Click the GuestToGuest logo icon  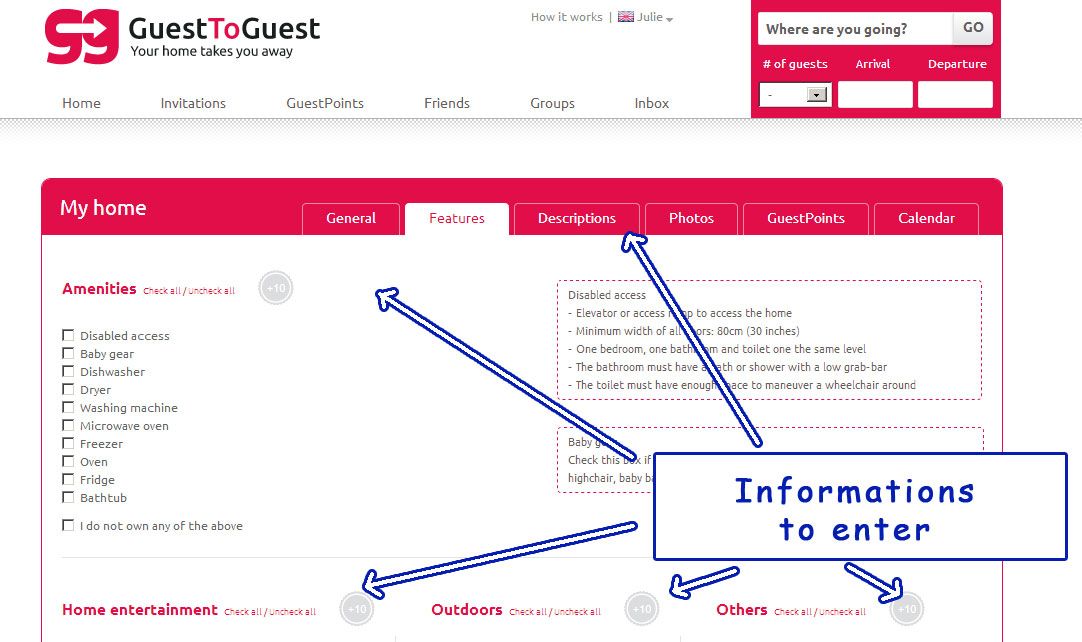point(82,37)
